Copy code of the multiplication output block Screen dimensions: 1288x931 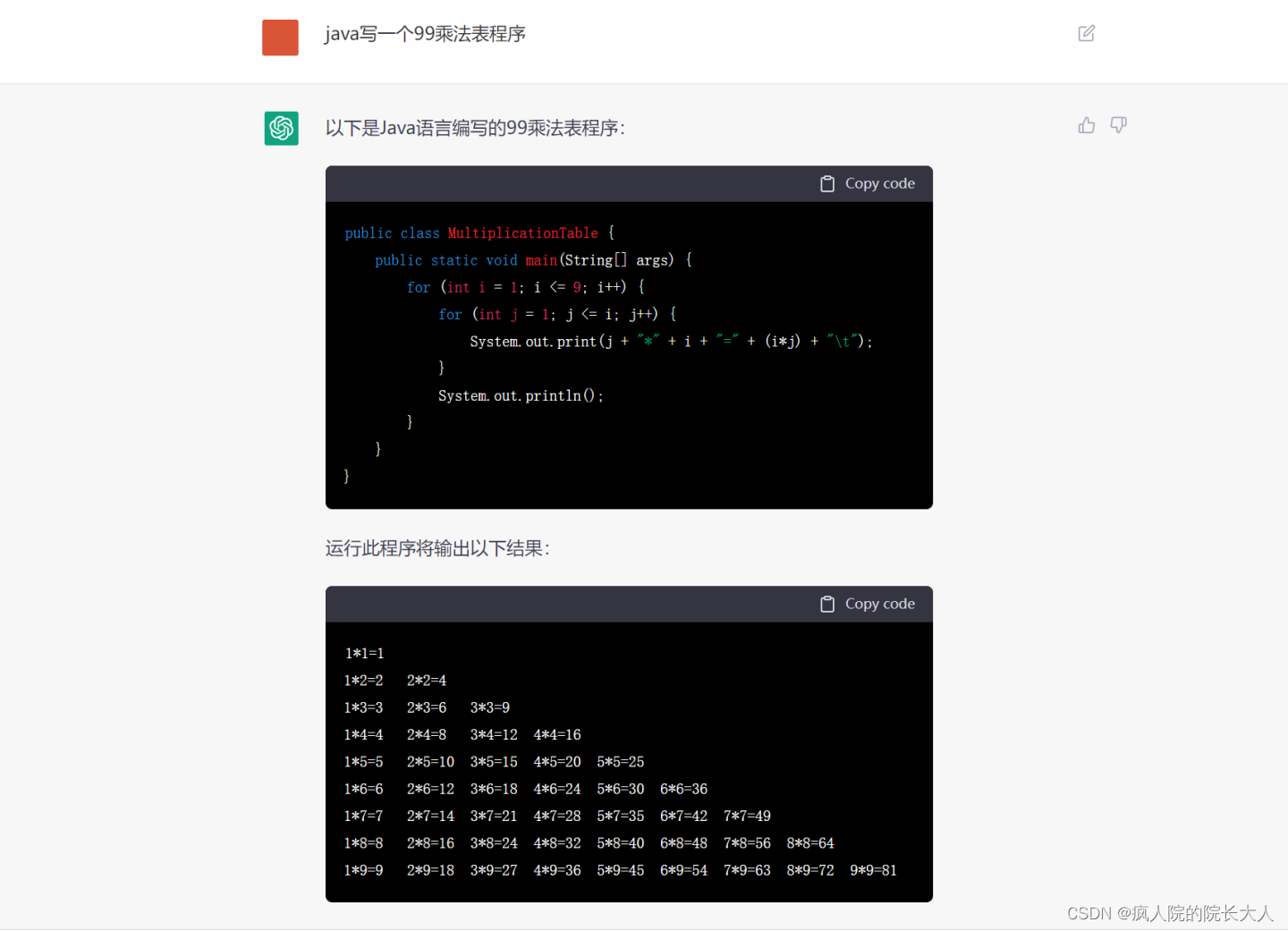pyautogui.click(x=868, y=604)
